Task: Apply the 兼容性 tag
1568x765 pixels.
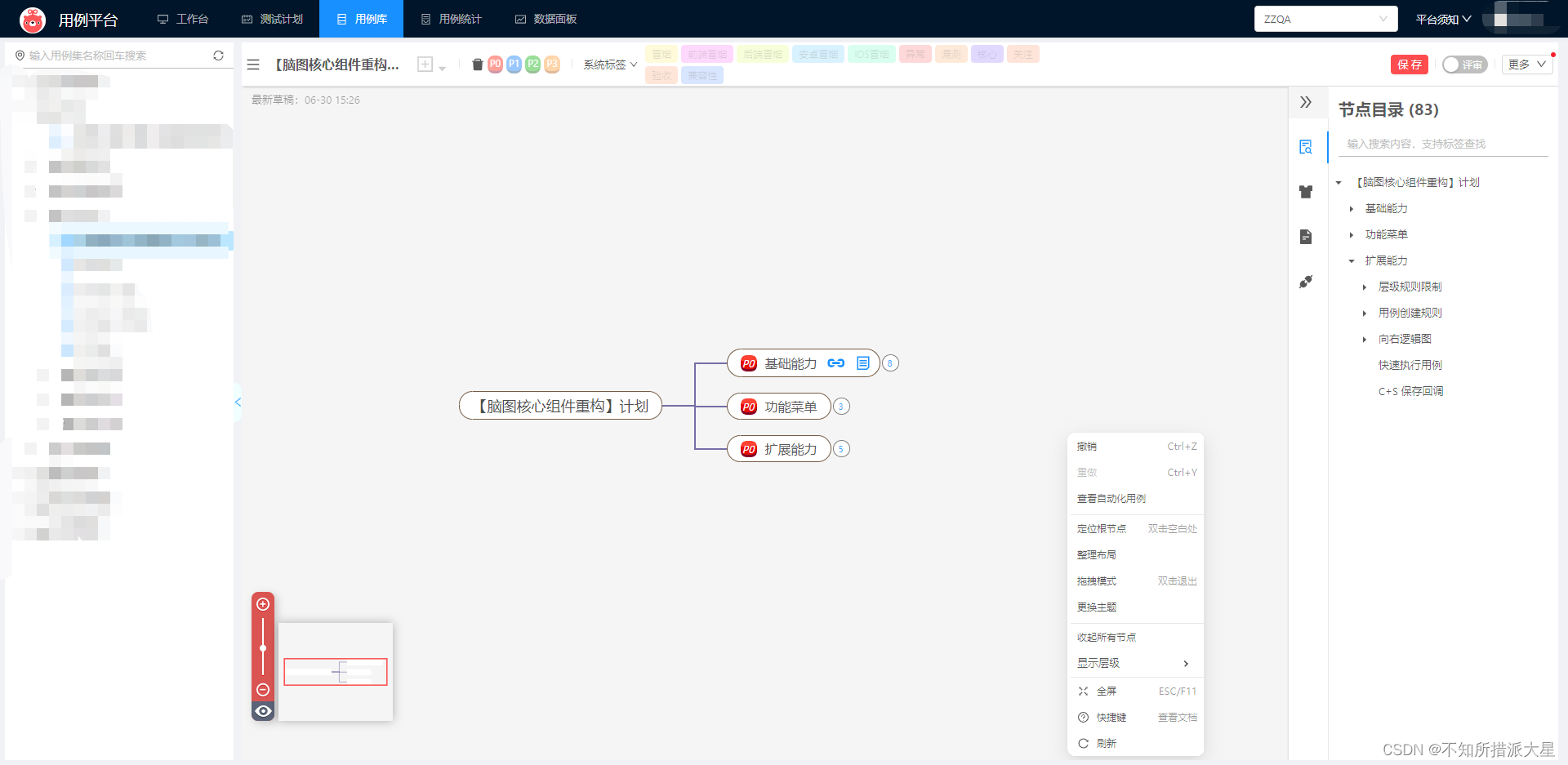Action: pos(702,75)
